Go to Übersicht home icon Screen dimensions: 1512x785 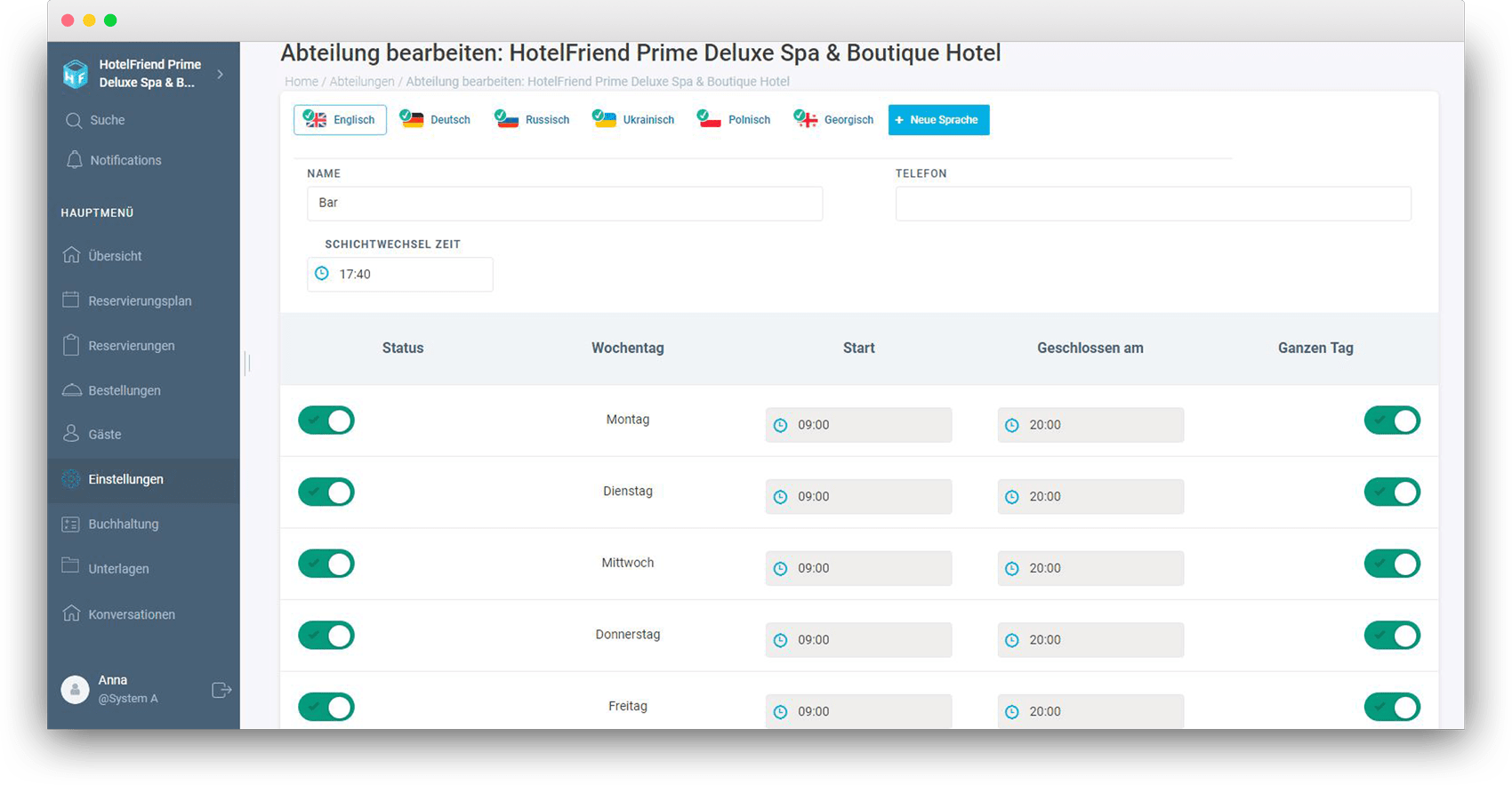pyautogui.click(x=71, y=255)
